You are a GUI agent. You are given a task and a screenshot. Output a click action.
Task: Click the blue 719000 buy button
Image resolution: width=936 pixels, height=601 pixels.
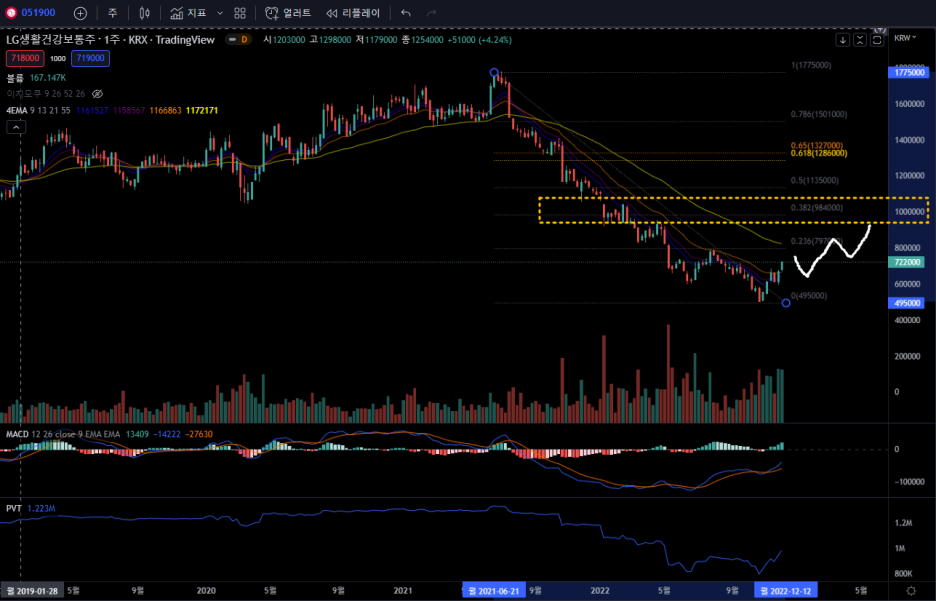click(x=90, y=58)
